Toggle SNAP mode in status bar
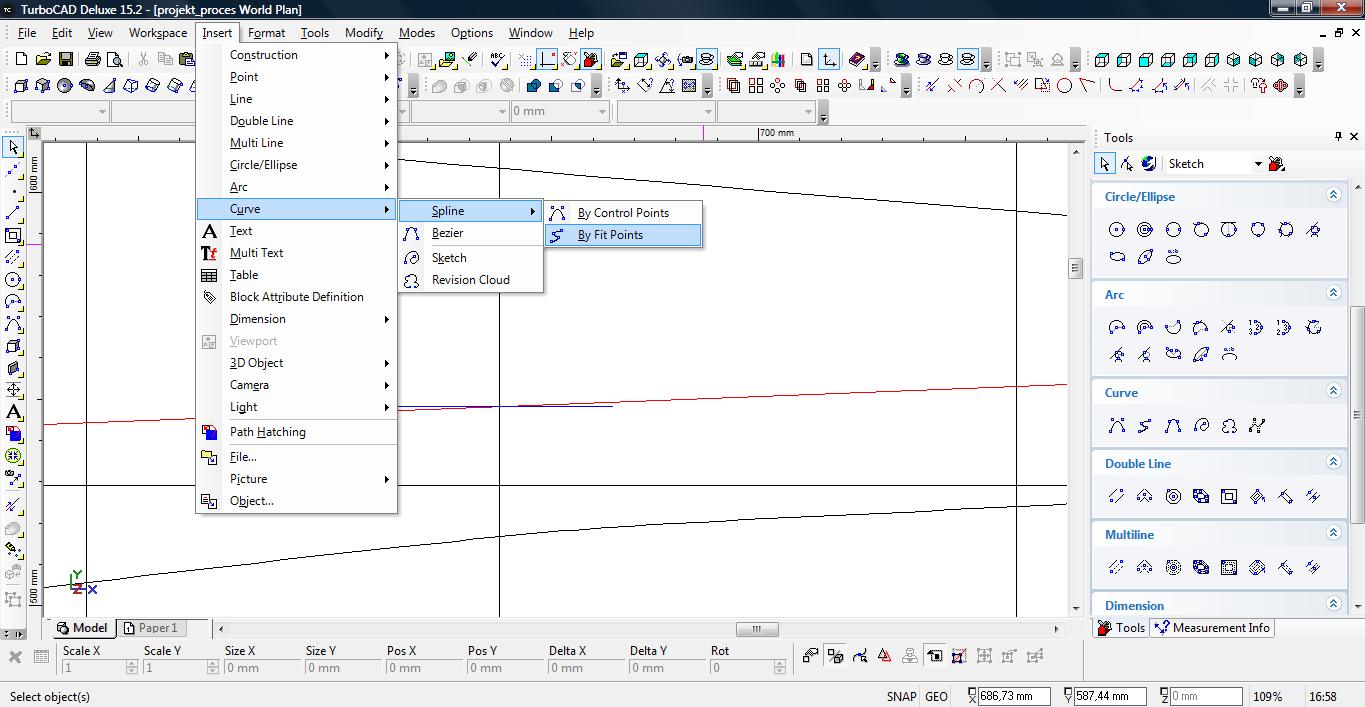Screen dimensions: 1365x707 900,697
